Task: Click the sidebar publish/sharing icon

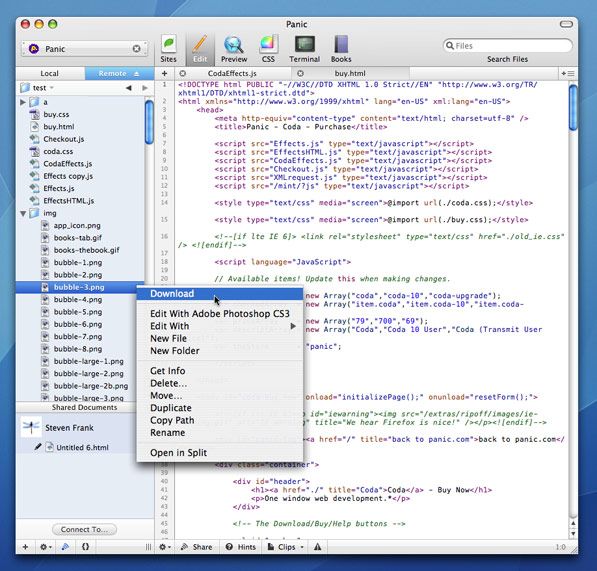Action: click(x=65, y=547)
